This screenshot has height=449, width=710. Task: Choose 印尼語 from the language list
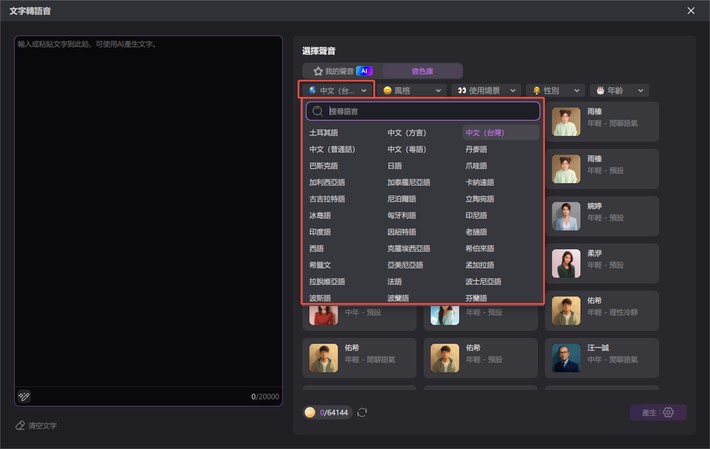(x=476, y=215)
